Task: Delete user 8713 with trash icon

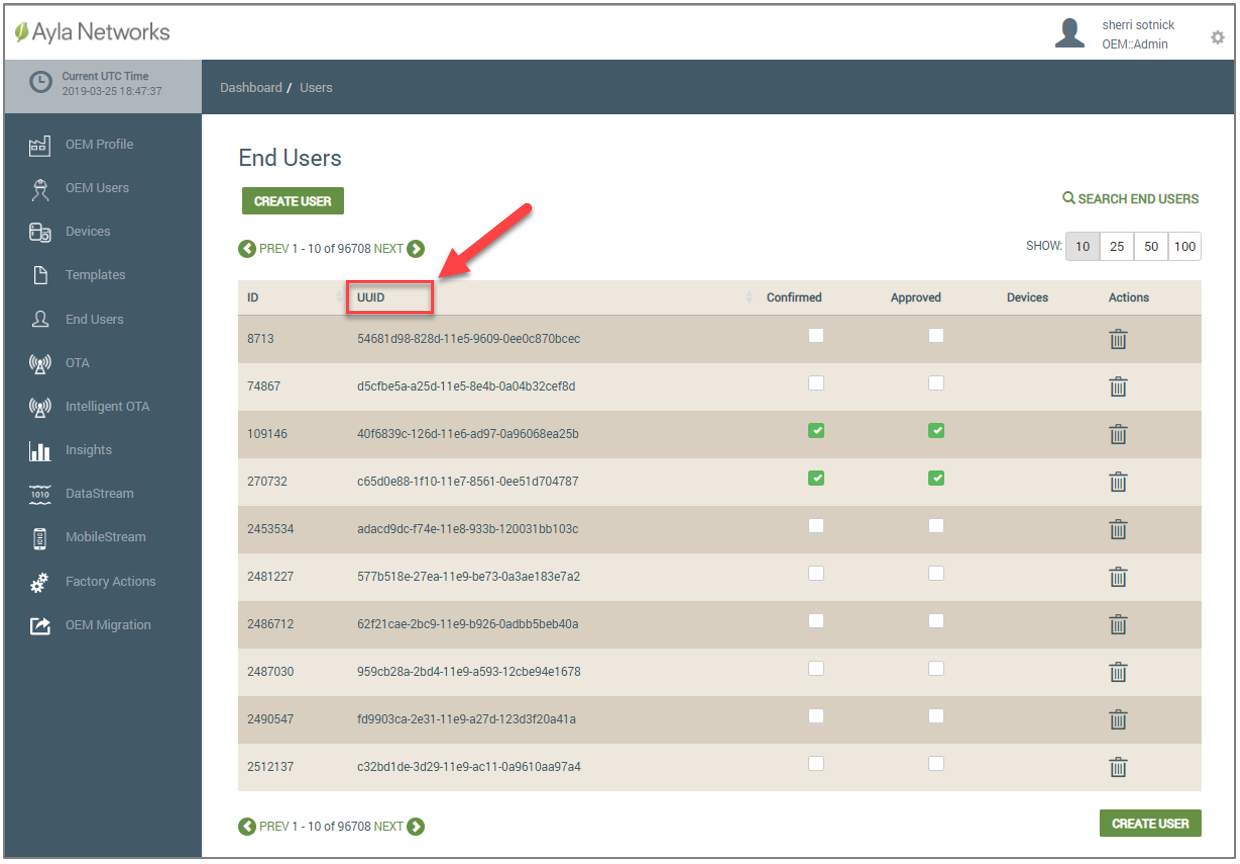Action: (x=1118, y=340)
